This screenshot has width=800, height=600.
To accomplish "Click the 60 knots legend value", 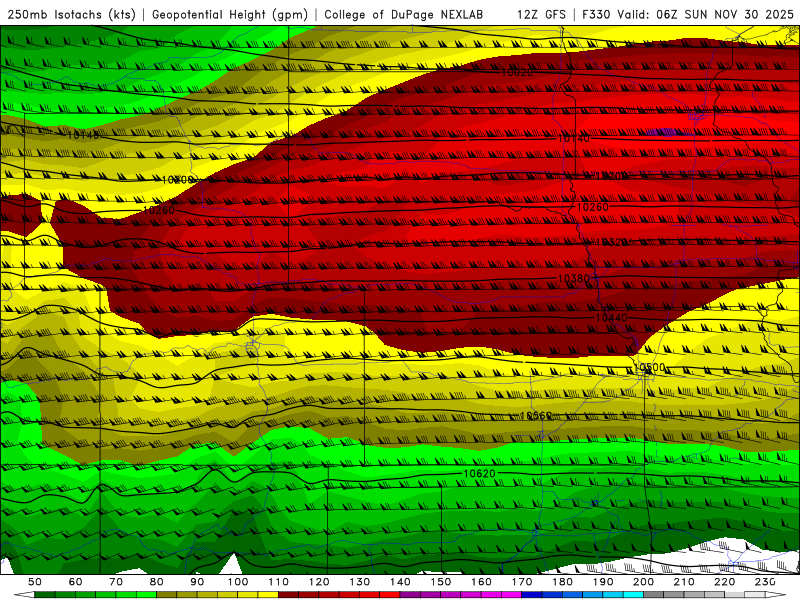I will point(75,582).
